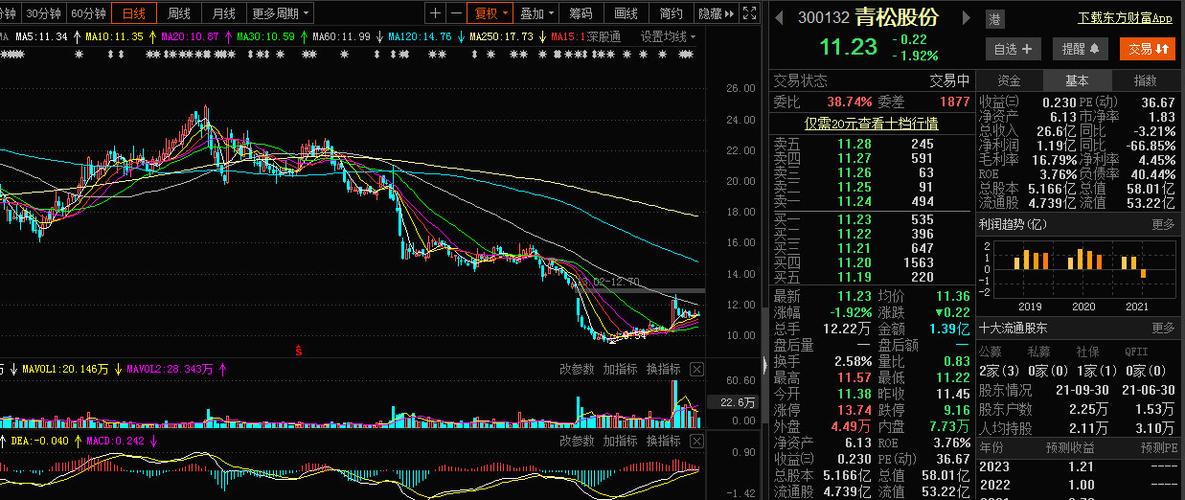Open 更多周期 dropdown
Viewport: 1185px width, 500px height.
[280, 13]
